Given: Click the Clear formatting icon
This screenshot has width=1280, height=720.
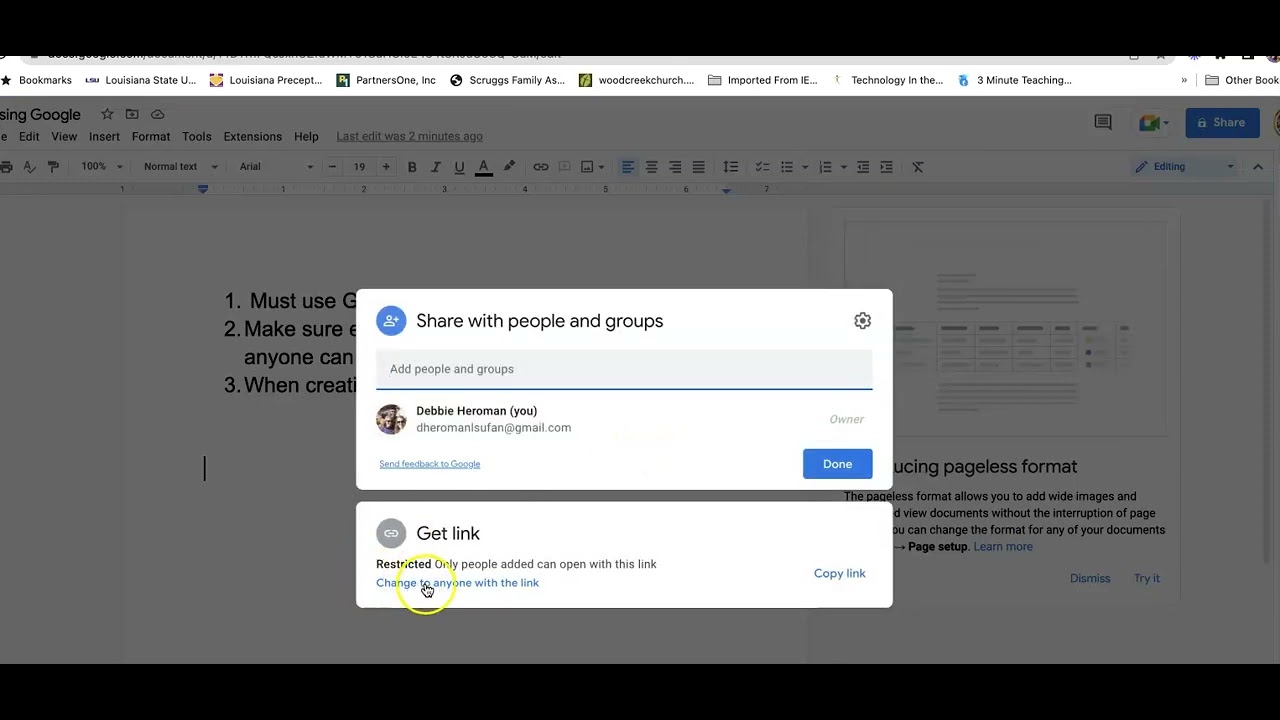Looking at the screenshot, I should tap(918, 167).
